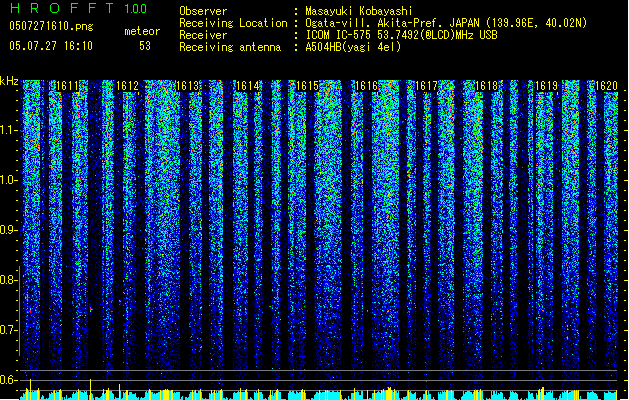Click the 0.8 kHz axis tick label

[8, 280]
